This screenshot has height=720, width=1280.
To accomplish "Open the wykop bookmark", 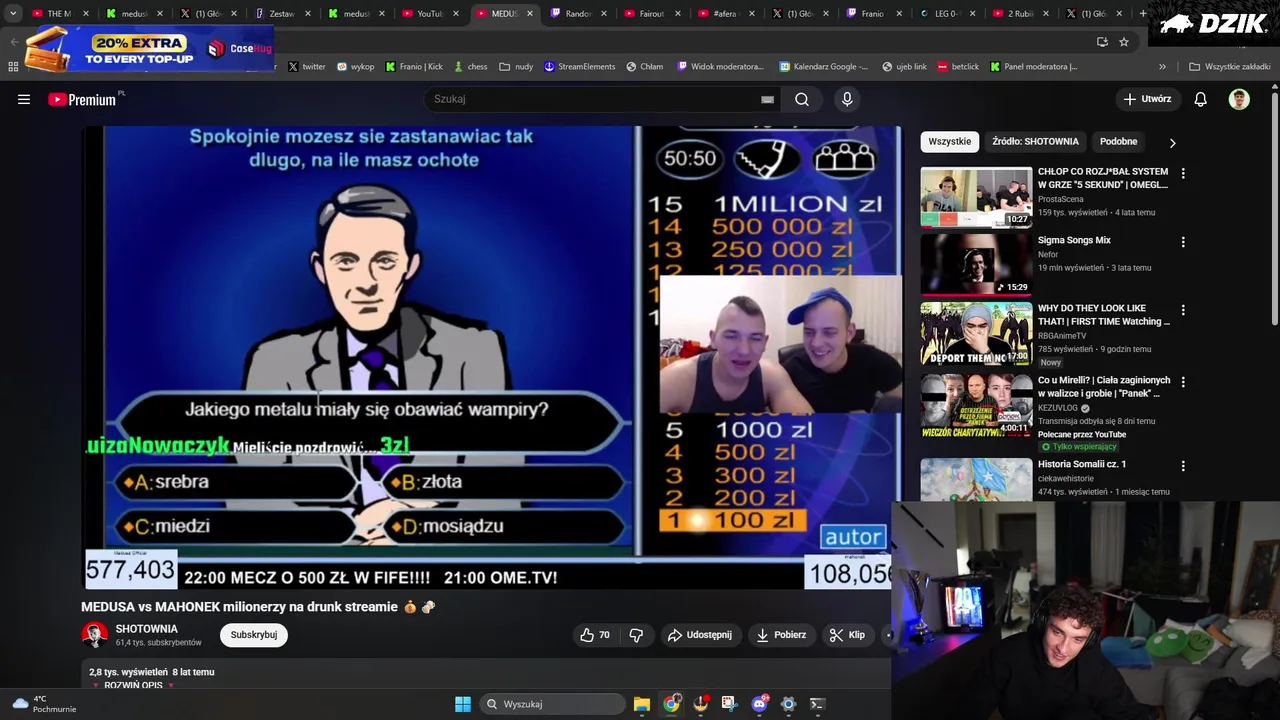I will click(x=355, y=67).
